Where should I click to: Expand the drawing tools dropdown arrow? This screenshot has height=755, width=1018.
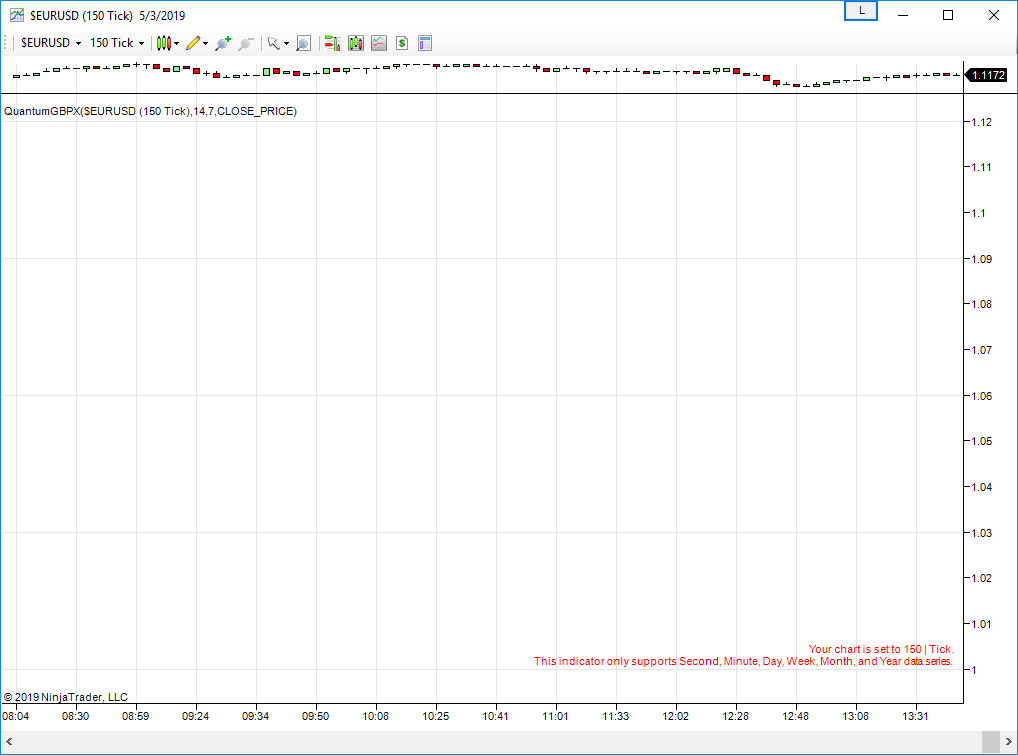coord(205,43)
